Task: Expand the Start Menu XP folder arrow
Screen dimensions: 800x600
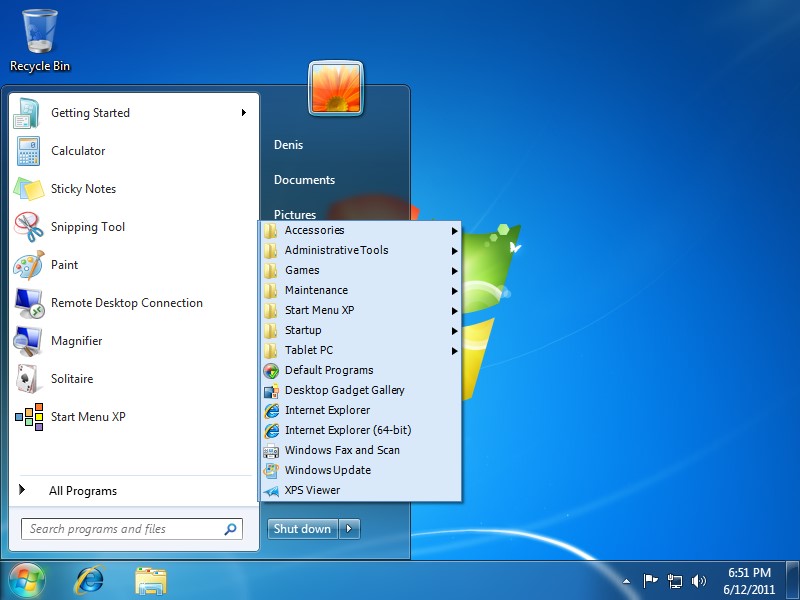Action: pos(454,311)
